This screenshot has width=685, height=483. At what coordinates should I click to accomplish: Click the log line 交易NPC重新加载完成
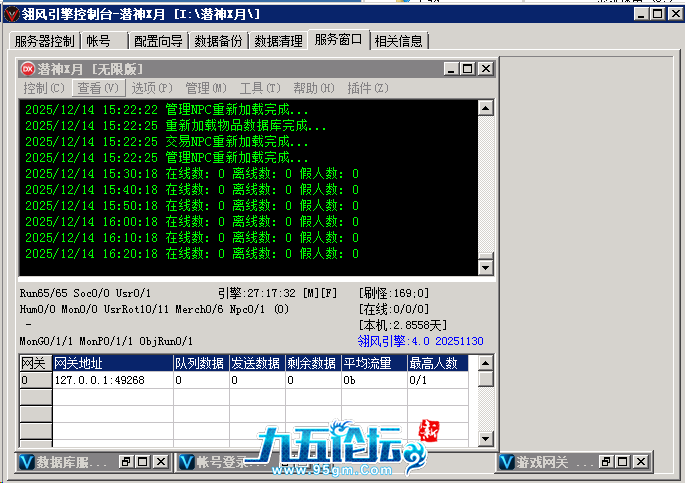tap(166, 142)
